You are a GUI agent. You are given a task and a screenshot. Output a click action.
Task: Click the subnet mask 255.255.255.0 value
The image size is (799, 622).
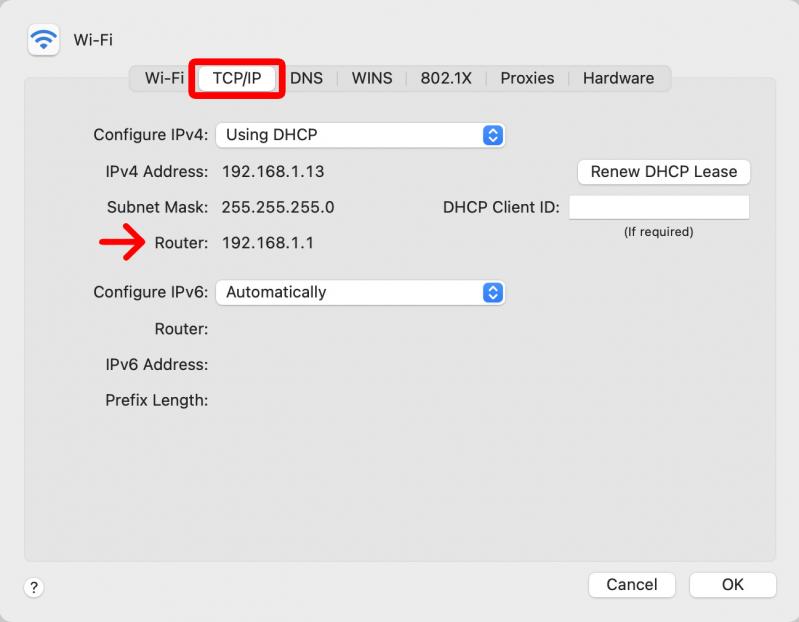278,207
